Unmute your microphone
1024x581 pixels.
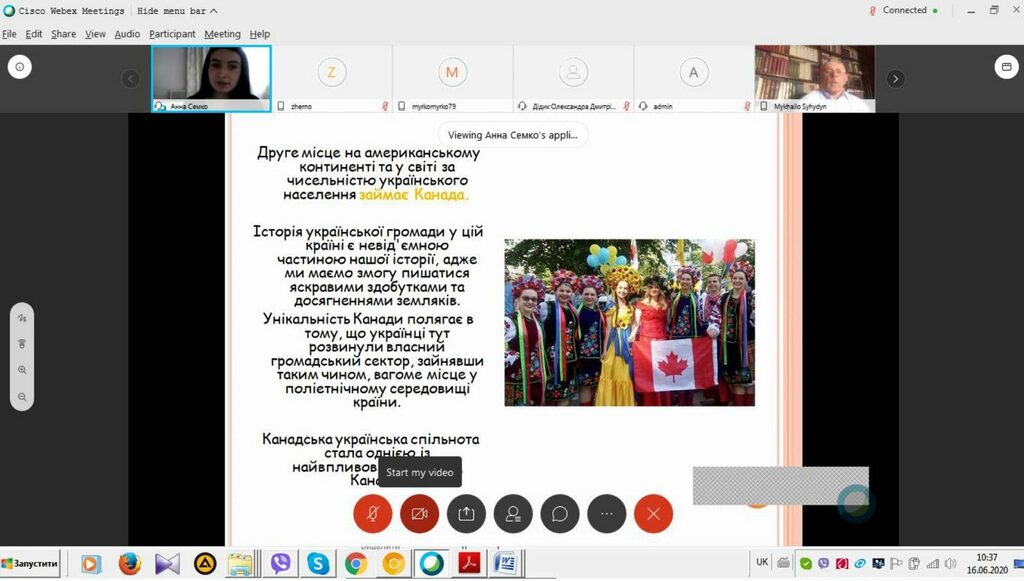pyautogui.click(x=373, y=513)
